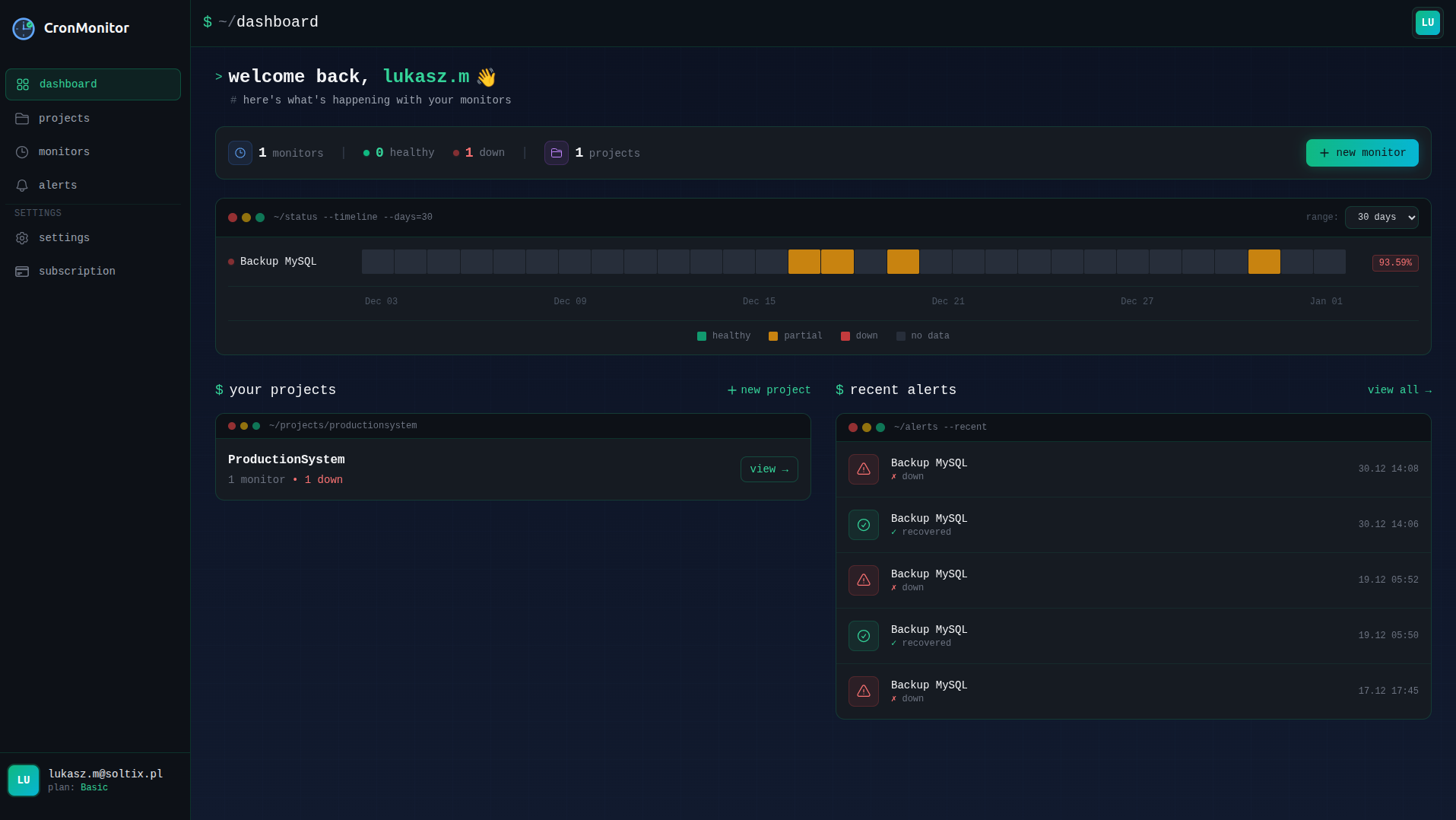Click the green recovered check icon for 19.12 05:50
1456x820 pixels.
pyautogui.click(x=863, y=635)
